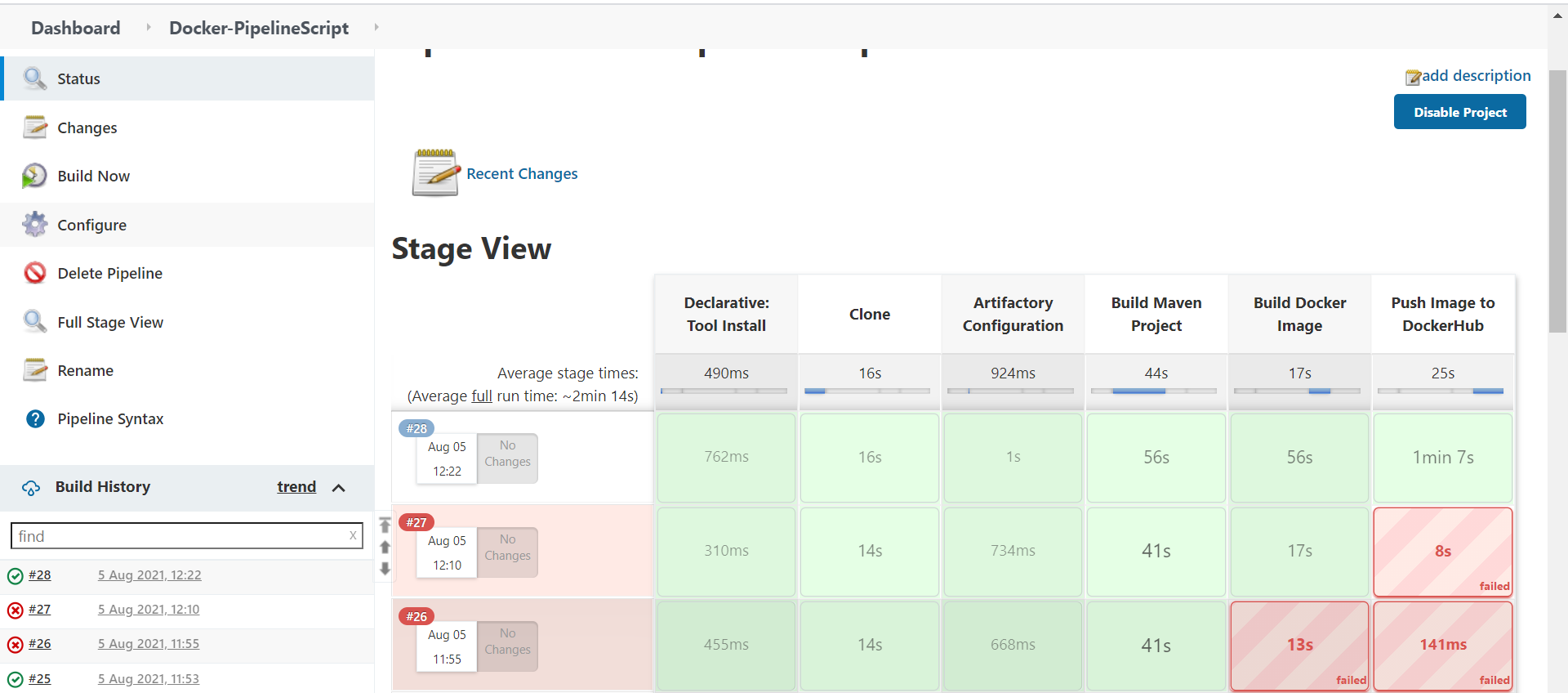The width and height of the screenshot is (1568, 693).
Task: Open Docker-PipelineScript breadcrumb dropdown arrow
Action: 376,28
